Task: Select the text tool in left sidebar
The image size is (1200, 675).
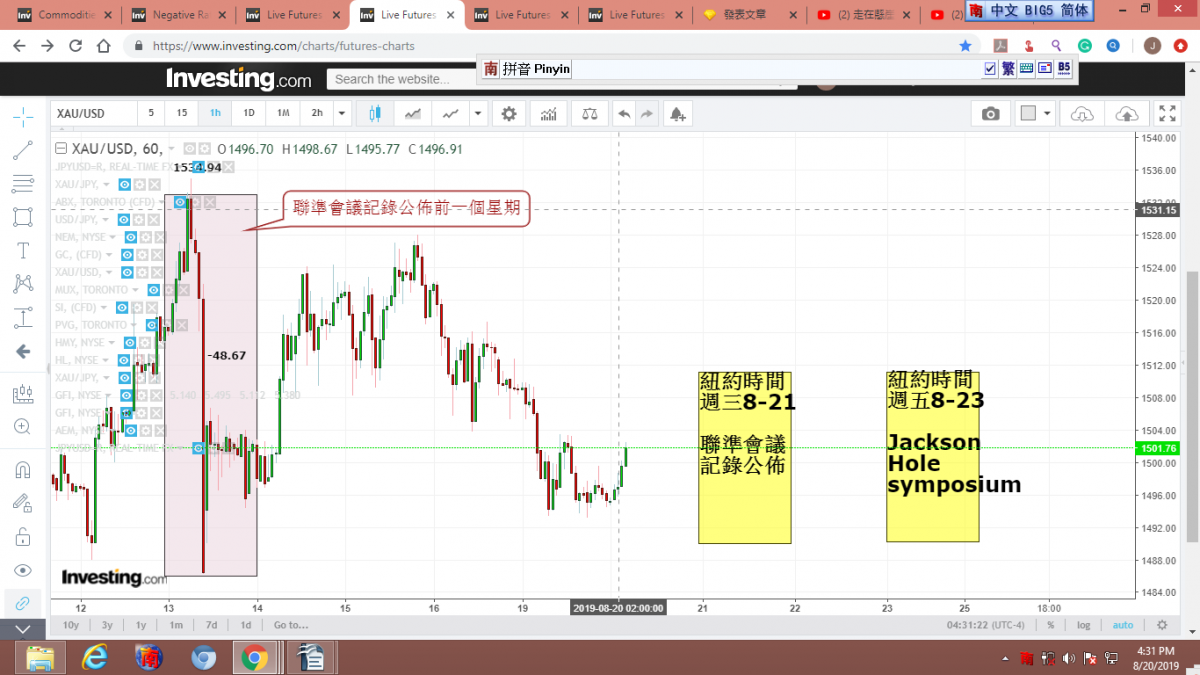Action: 22,250
